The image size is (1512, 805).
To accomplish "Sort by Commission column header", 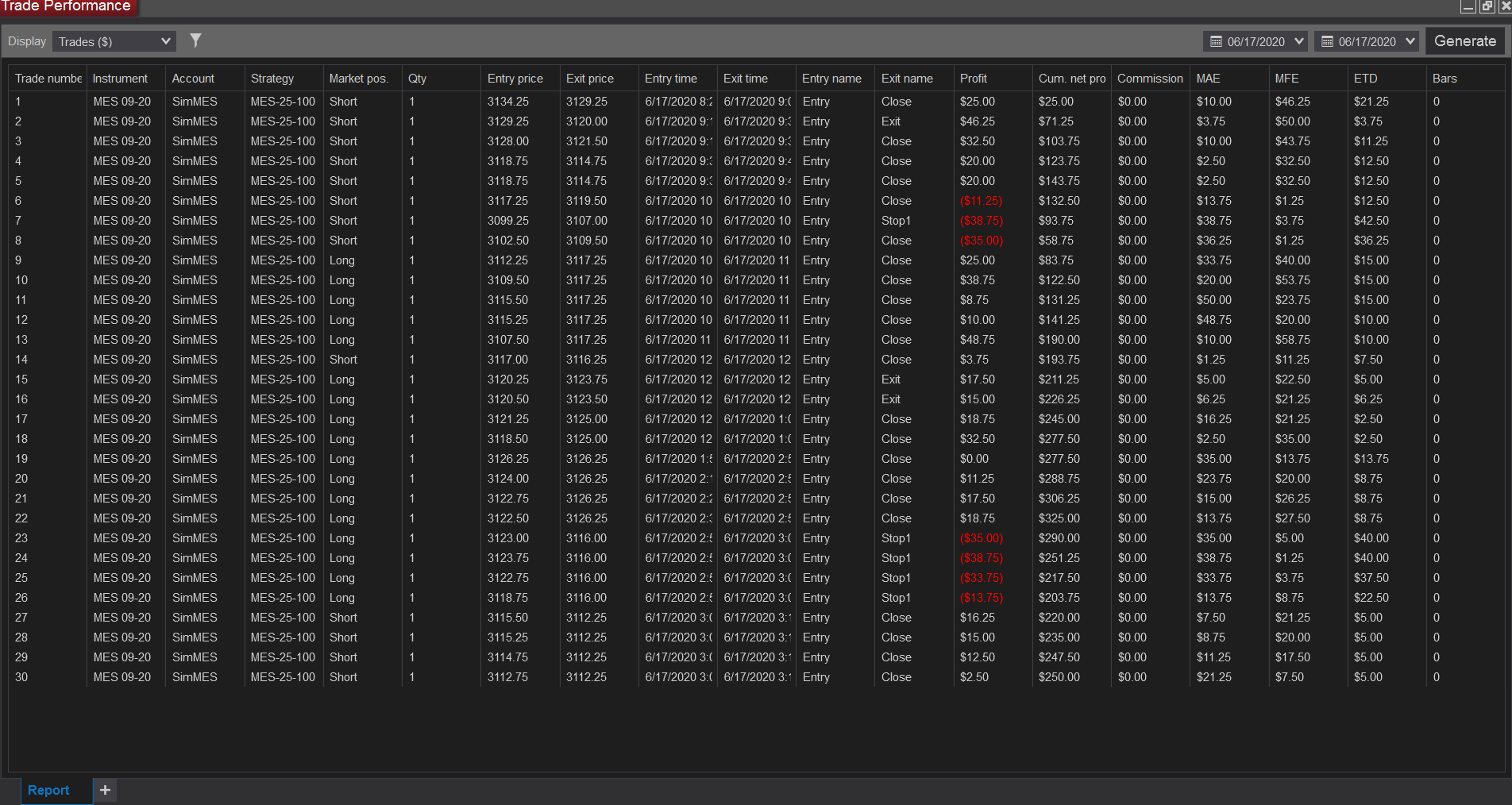I will pos(1150,79).
